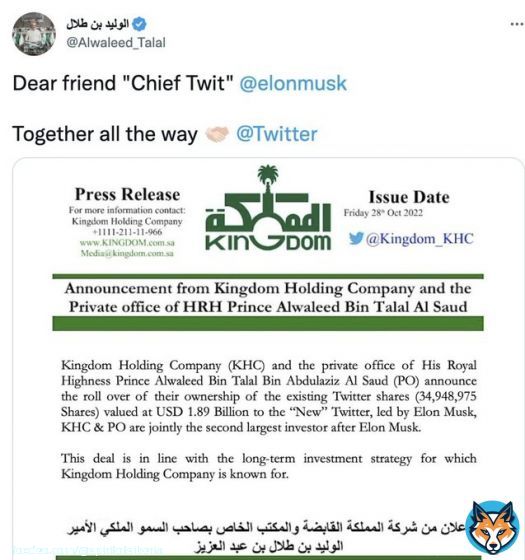Click the fox mascot watermark icon
Image resolution: width=525 pixels, height=560 pixels.
coord(493,527)
